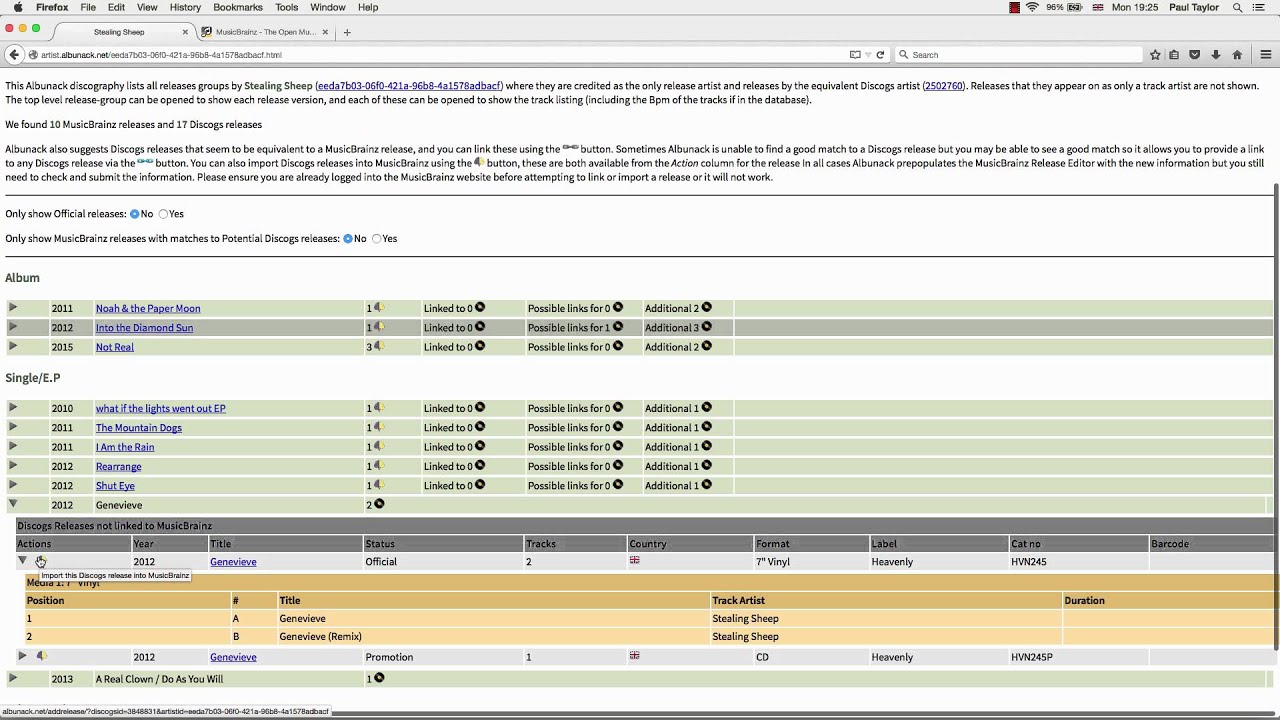
Task: Expand A Real Clown / Do As You Will row
Action: pos(13,678)
